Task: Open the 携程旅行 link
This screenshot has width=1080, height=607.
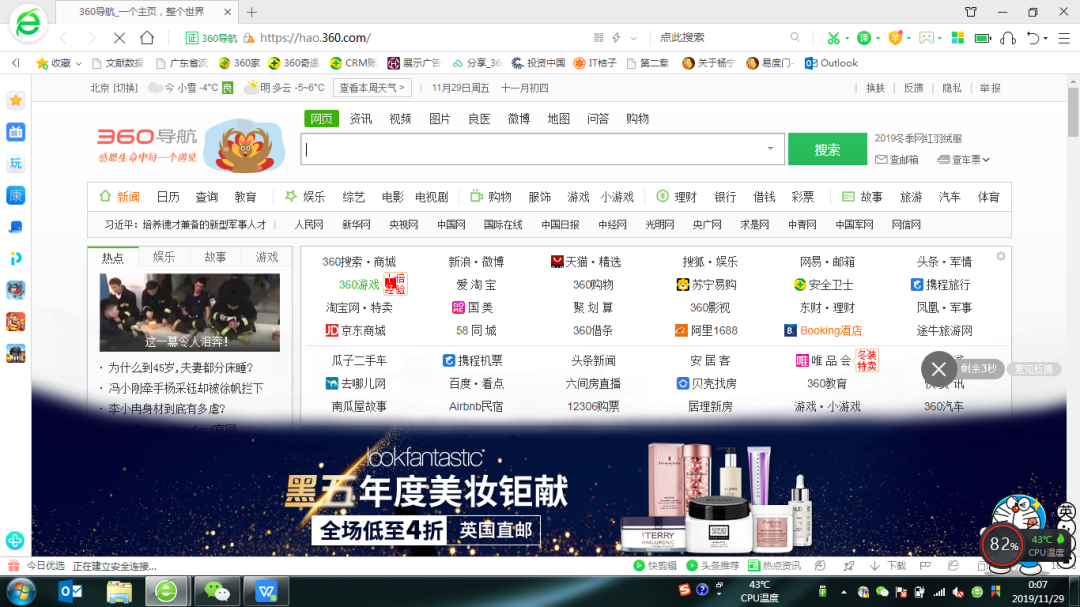Action: 940,285
